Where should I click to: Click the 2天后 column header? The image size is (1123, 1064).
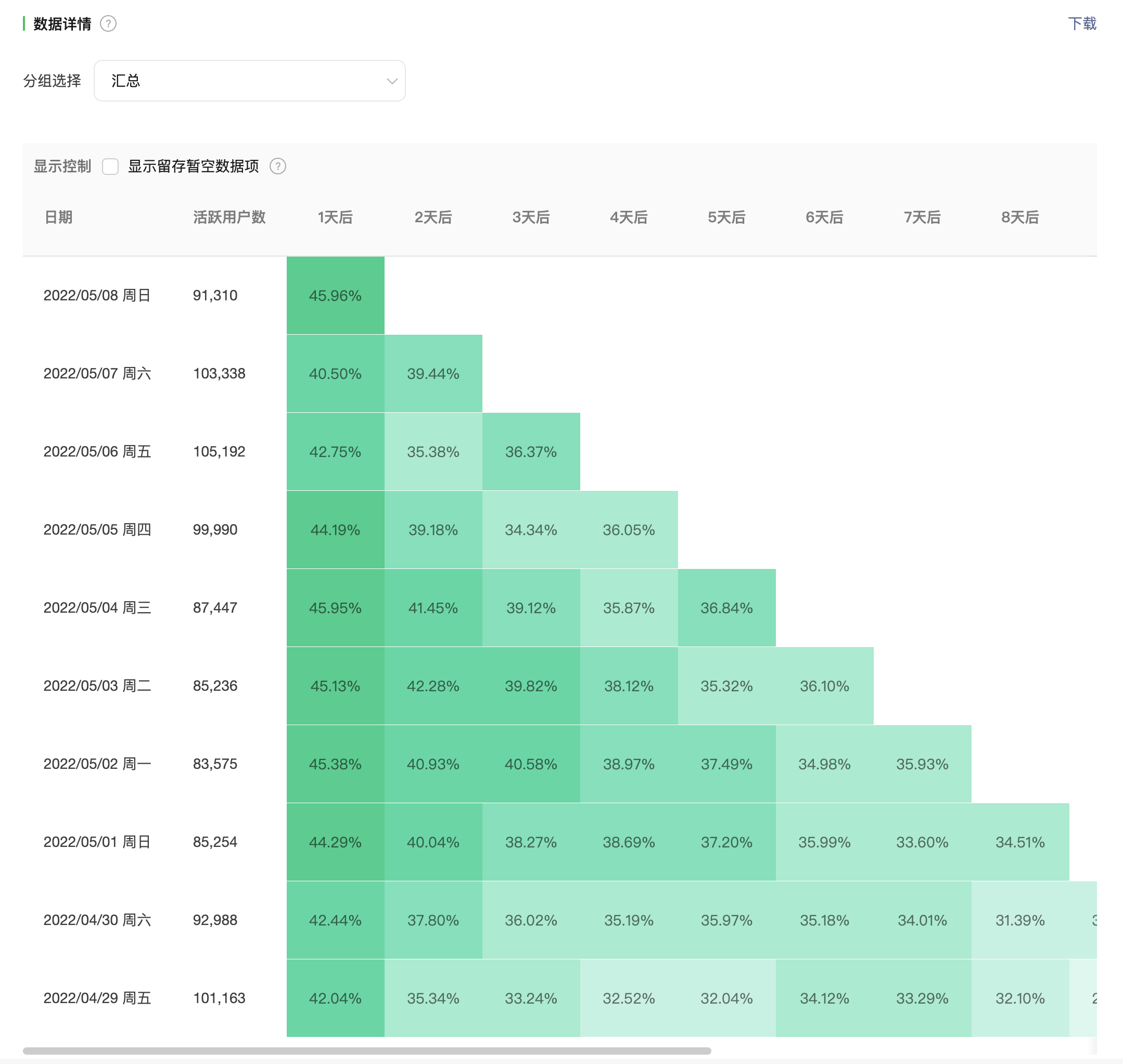[x=433, y=217]
